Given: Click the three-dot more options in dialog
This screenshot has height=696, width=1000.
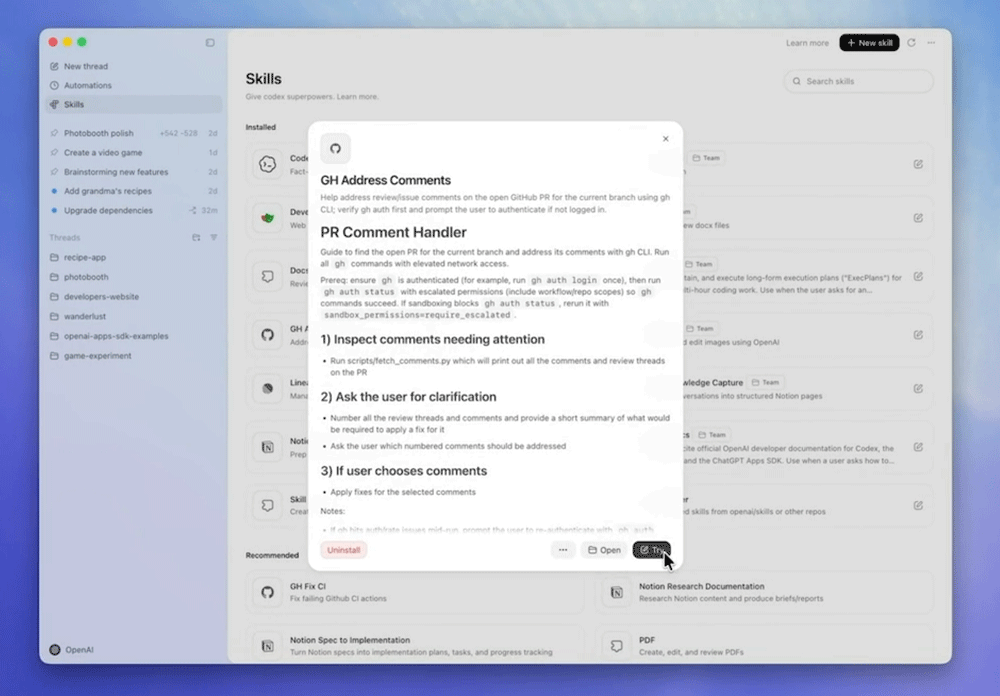Looking at the screenshot, I should pos(563,550).
